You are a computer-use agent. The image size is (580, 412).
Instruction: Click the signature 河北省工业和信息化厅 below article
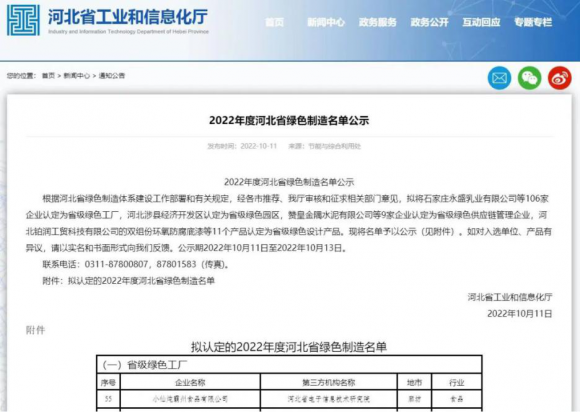(x=510, y=297)
